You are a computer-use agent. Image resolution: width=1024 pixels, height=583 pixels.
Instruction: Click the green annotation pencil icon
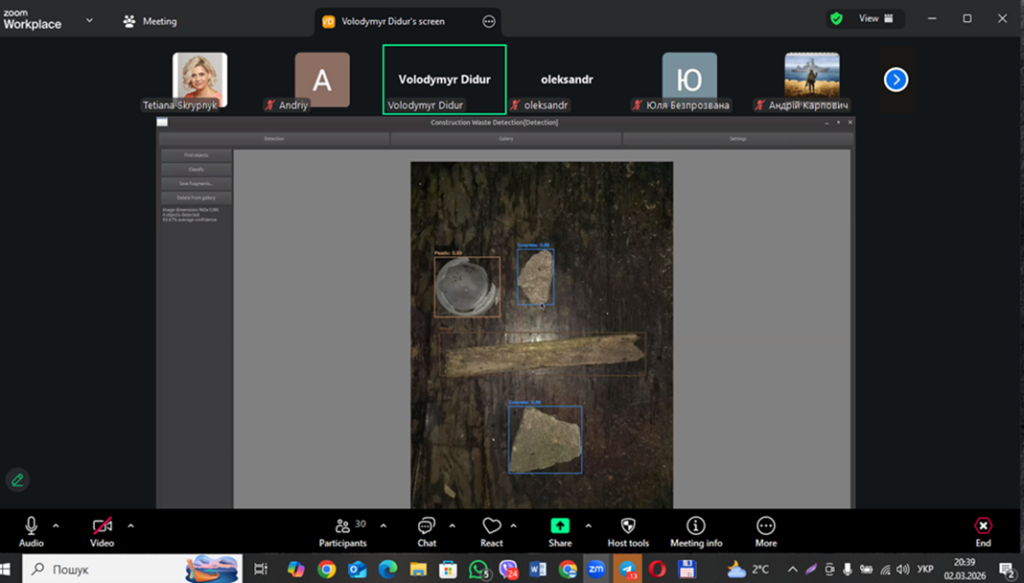tap(17, 479)
